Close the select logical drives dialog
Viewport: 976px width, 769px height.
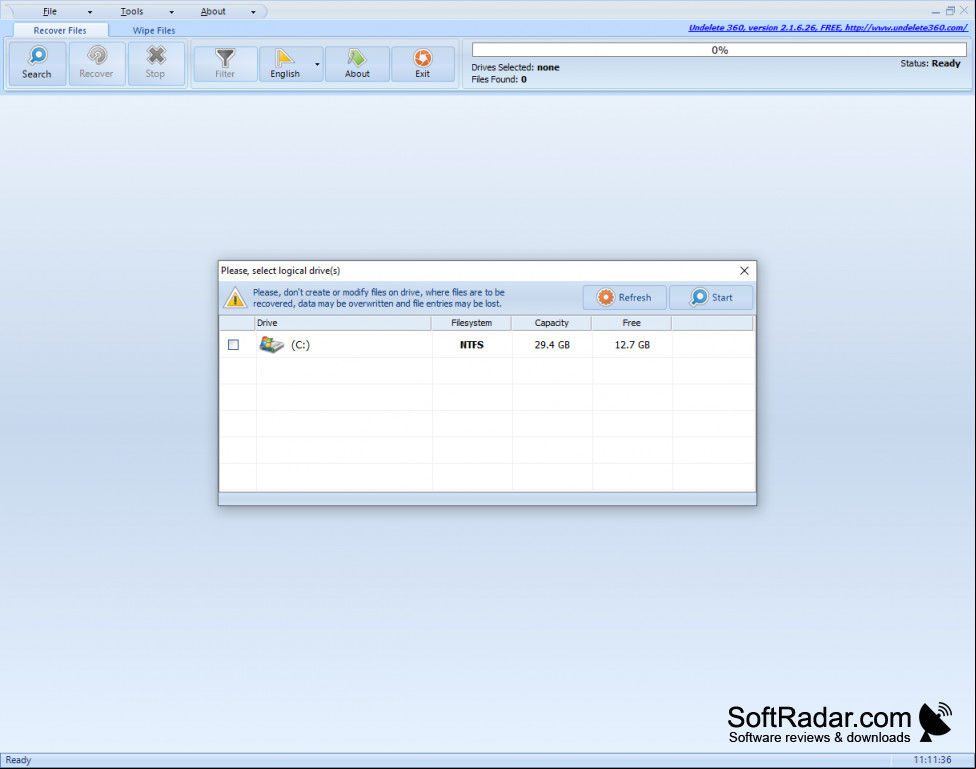tap(744, 271)
